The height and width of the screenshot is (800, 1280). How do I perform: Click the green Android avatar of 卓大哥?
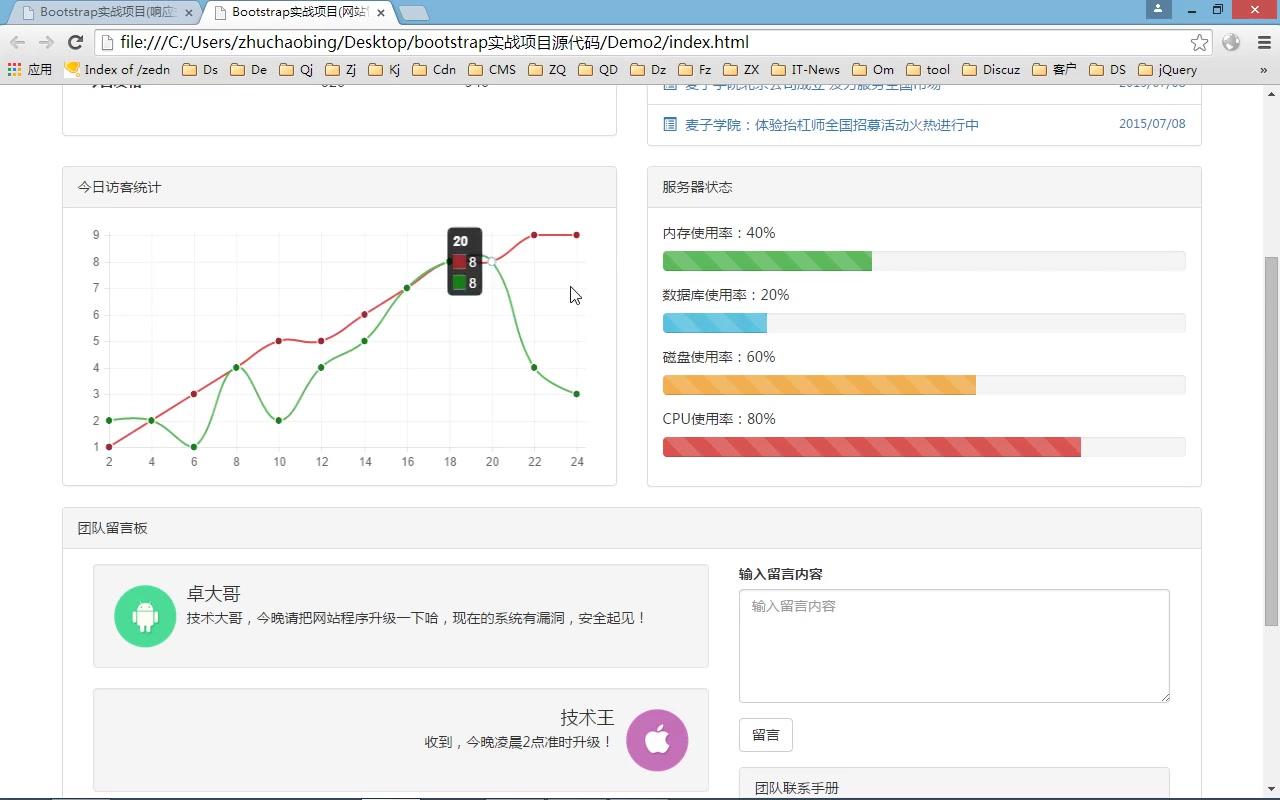[x=145, y=616]
